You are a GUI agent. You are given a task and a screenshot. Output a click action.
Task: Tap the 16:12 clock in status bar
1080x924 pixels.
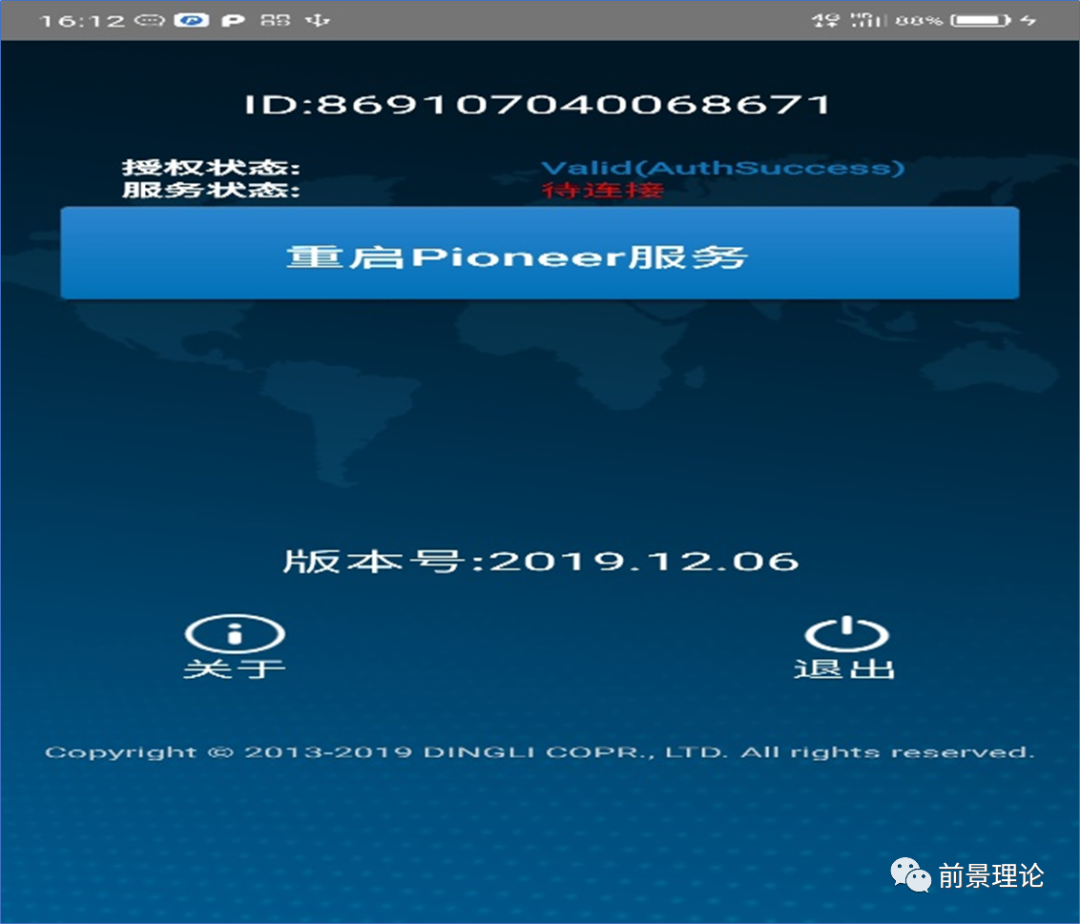click(x=83, y=21)
